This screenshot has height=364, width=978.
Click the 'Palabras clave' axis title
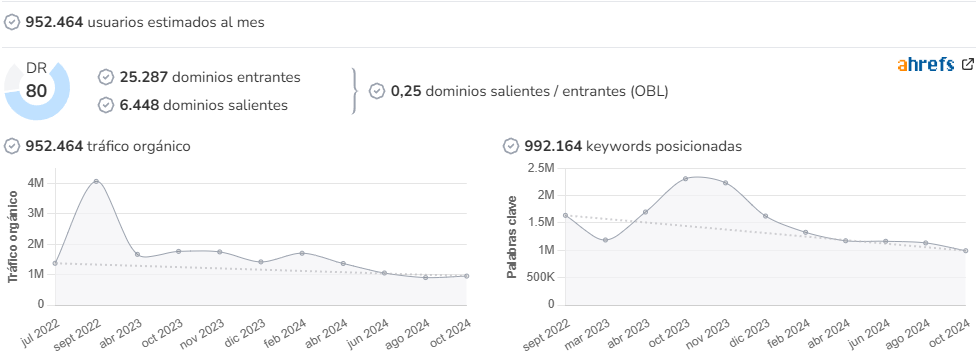[511, 236]
